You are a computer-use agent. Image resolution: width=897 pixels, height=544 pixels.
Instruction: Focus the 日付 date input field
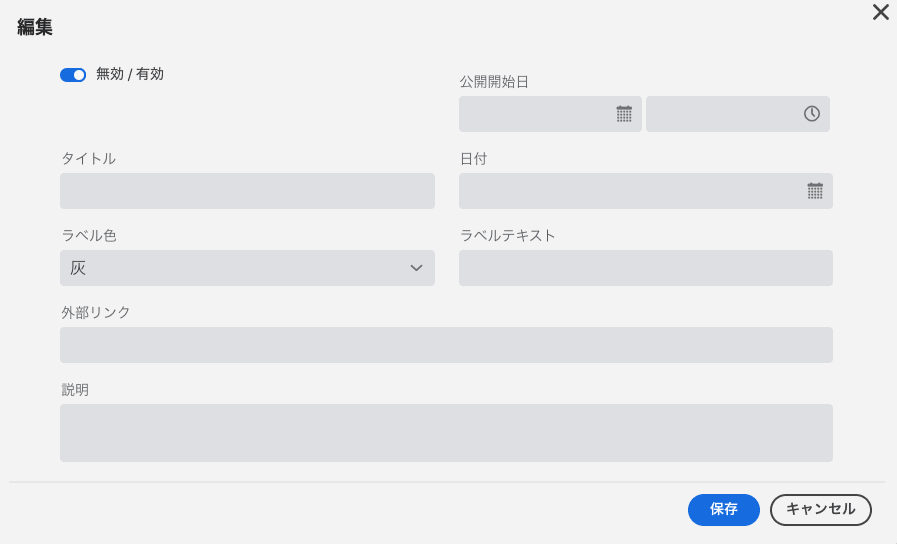pos(645,191)
